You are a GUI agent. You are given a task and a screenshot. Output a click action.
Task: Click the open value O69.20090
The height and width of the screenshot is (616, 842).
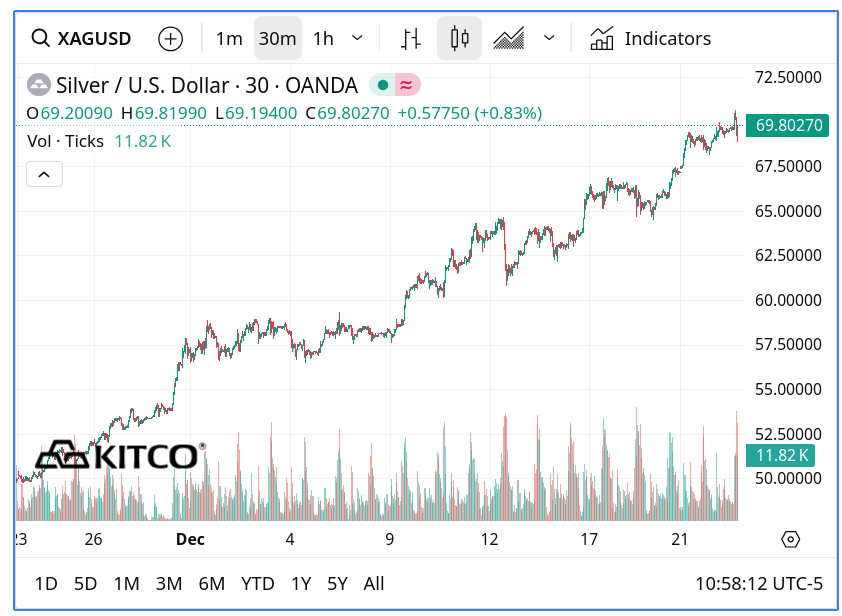click(70, 113)
